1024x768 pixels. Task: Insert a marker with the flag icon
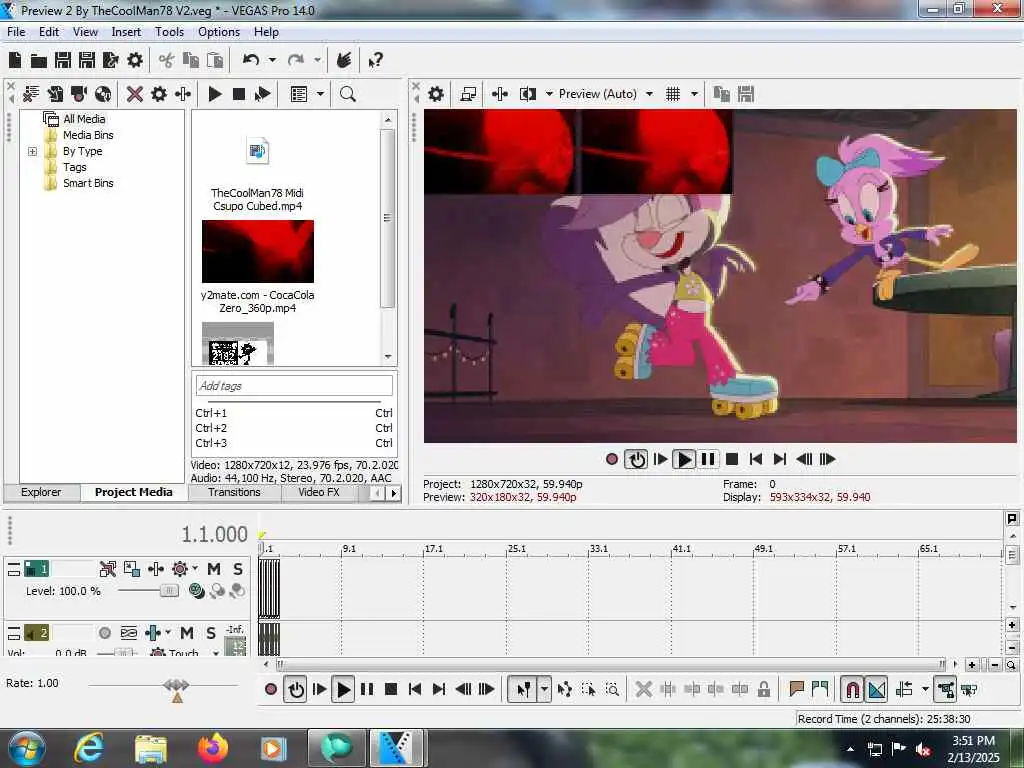pyautogui.click(x=796, y=689)
